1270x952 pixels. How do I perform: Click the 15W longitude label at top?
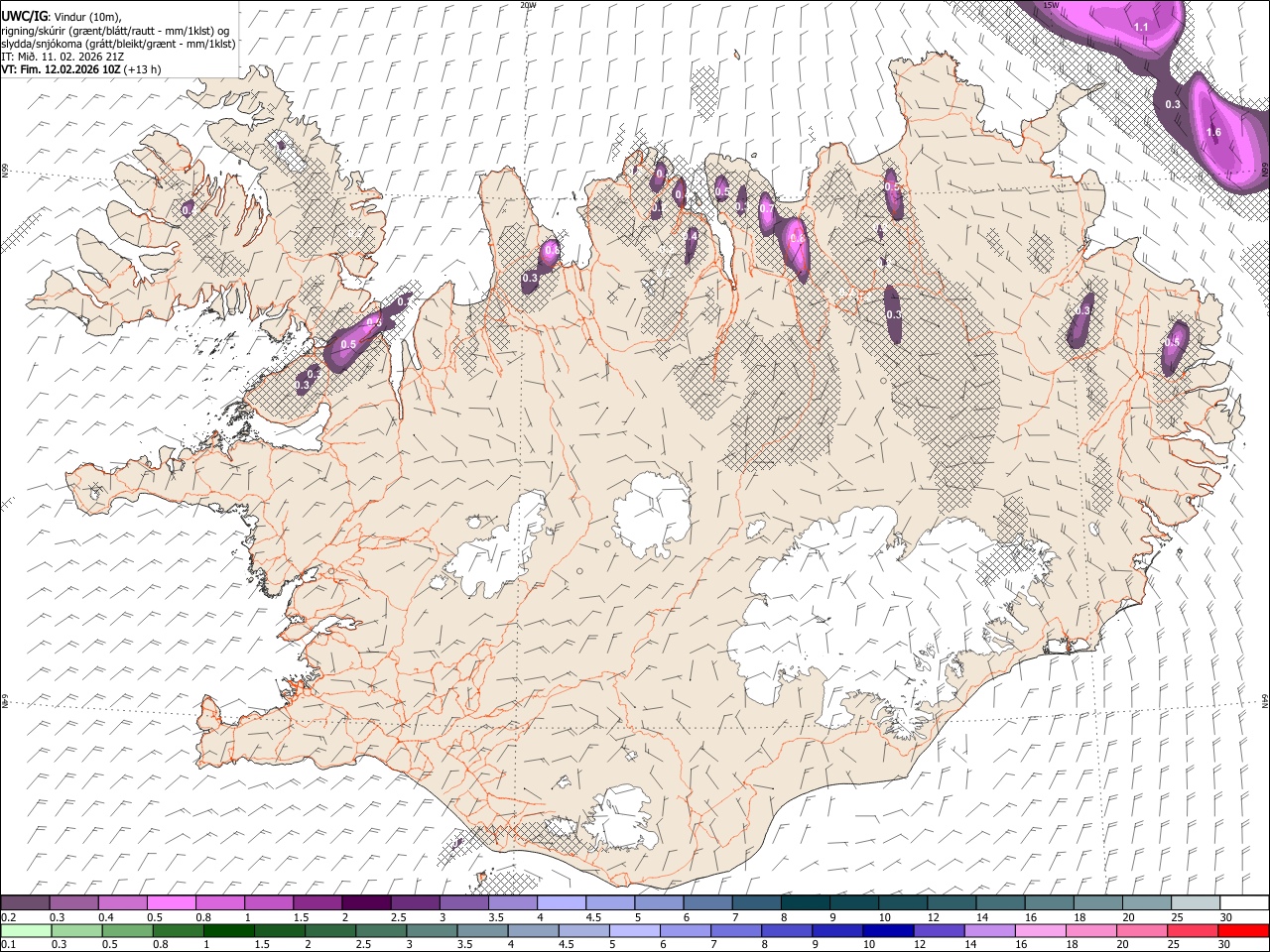[1052, 5]
